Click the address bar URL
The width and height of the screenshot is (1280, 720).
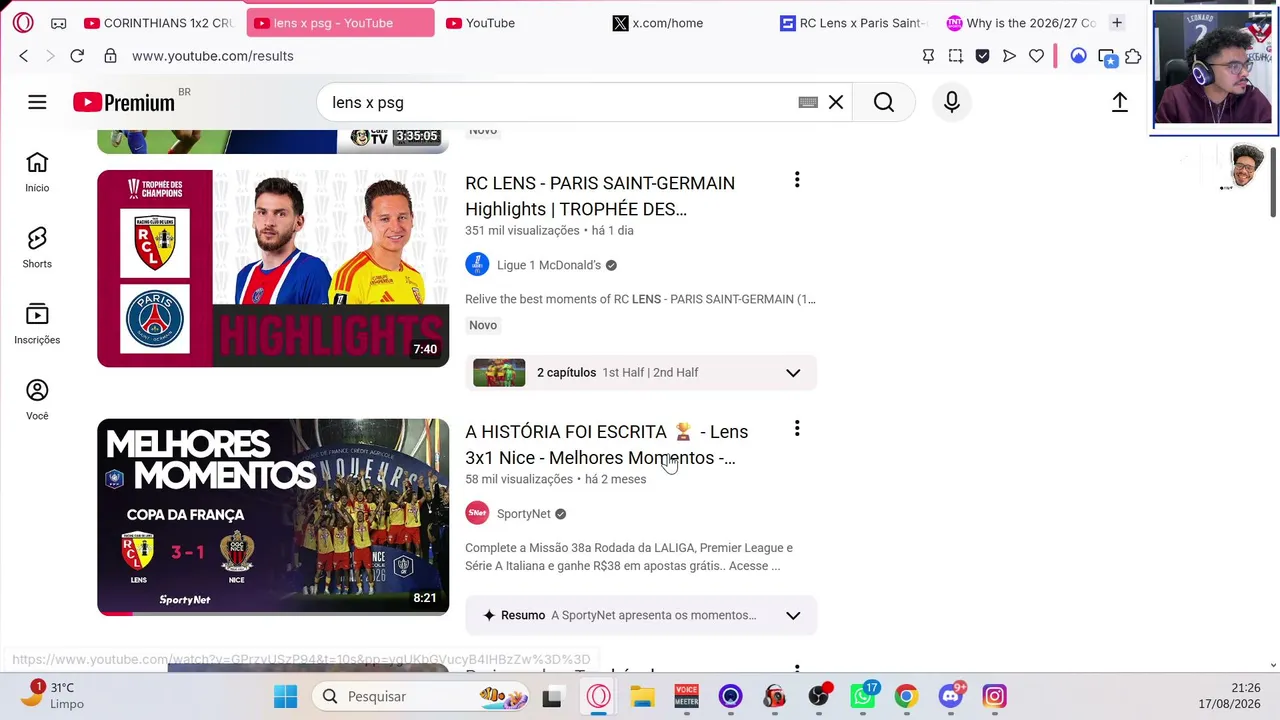pyautogui.click(x=213, y=56)
